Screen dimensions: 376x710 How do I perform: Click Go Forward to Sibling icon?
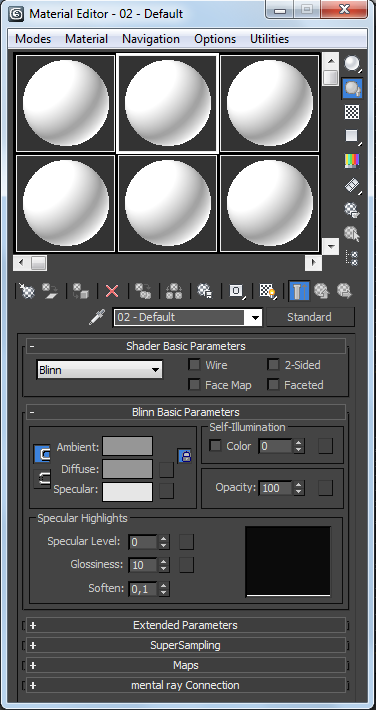tap(345, 291)
